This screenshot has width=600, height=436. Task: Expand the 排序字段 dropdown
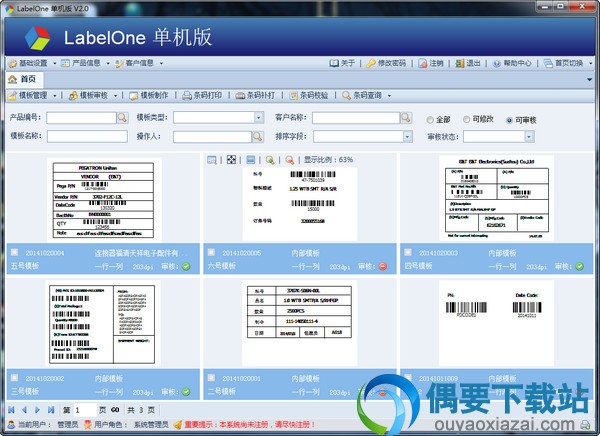(408, 136)
